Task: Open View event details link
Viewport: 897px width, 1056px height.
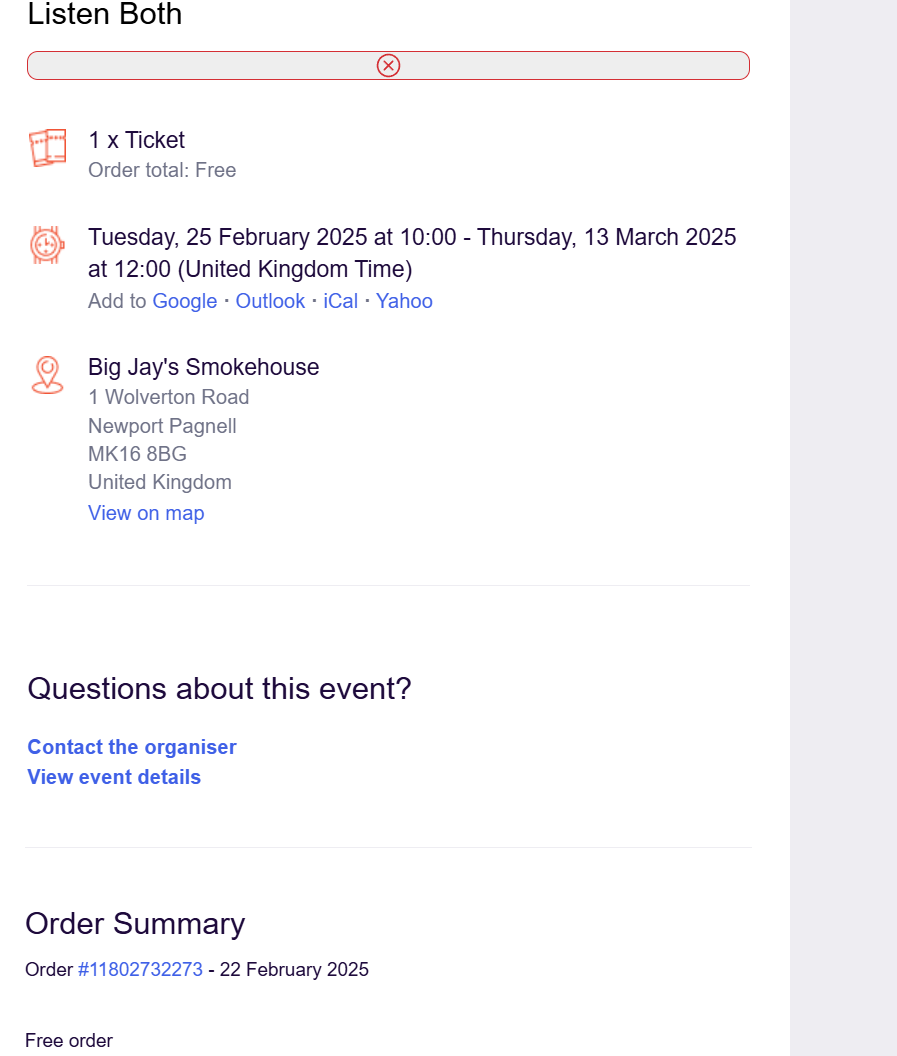Action: 114,777
